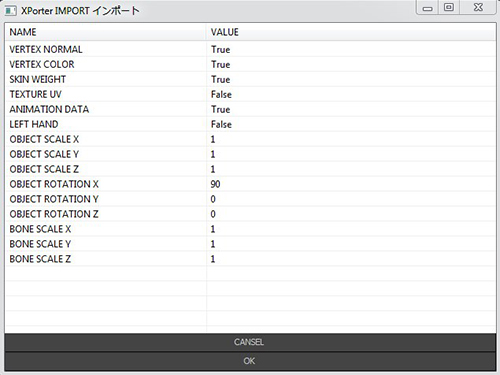Edit the True value of SKIN WEIGHT
This screenshot has height=375, width=500.
pyautogui.click(x=220, y=79)
